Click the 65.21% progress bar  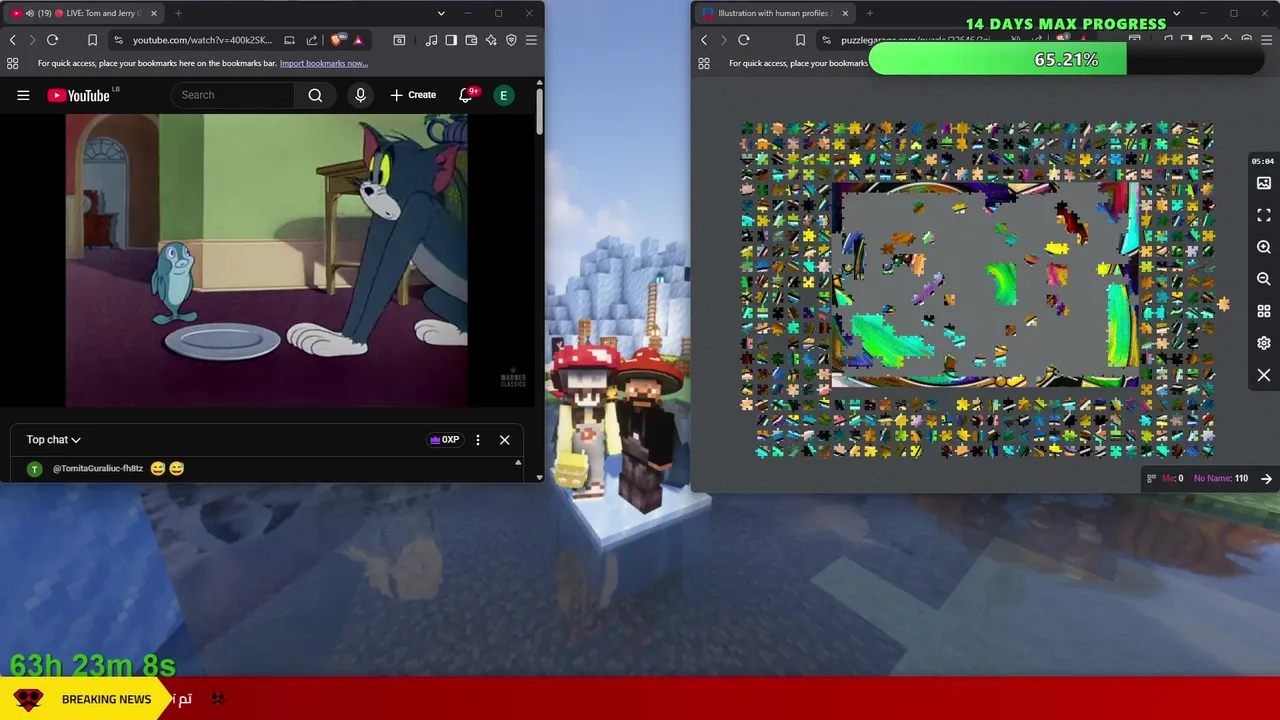coord(1066,60)
